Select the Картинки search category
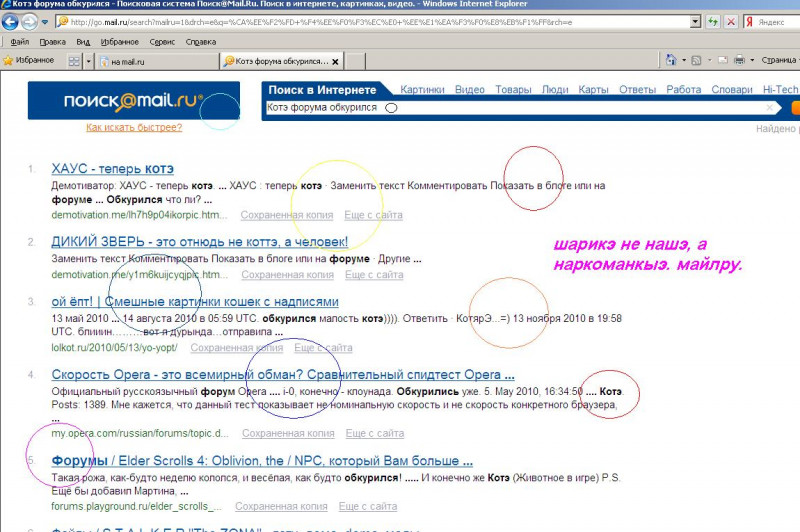This screenshot has height=532, width=800. [422, 89]
